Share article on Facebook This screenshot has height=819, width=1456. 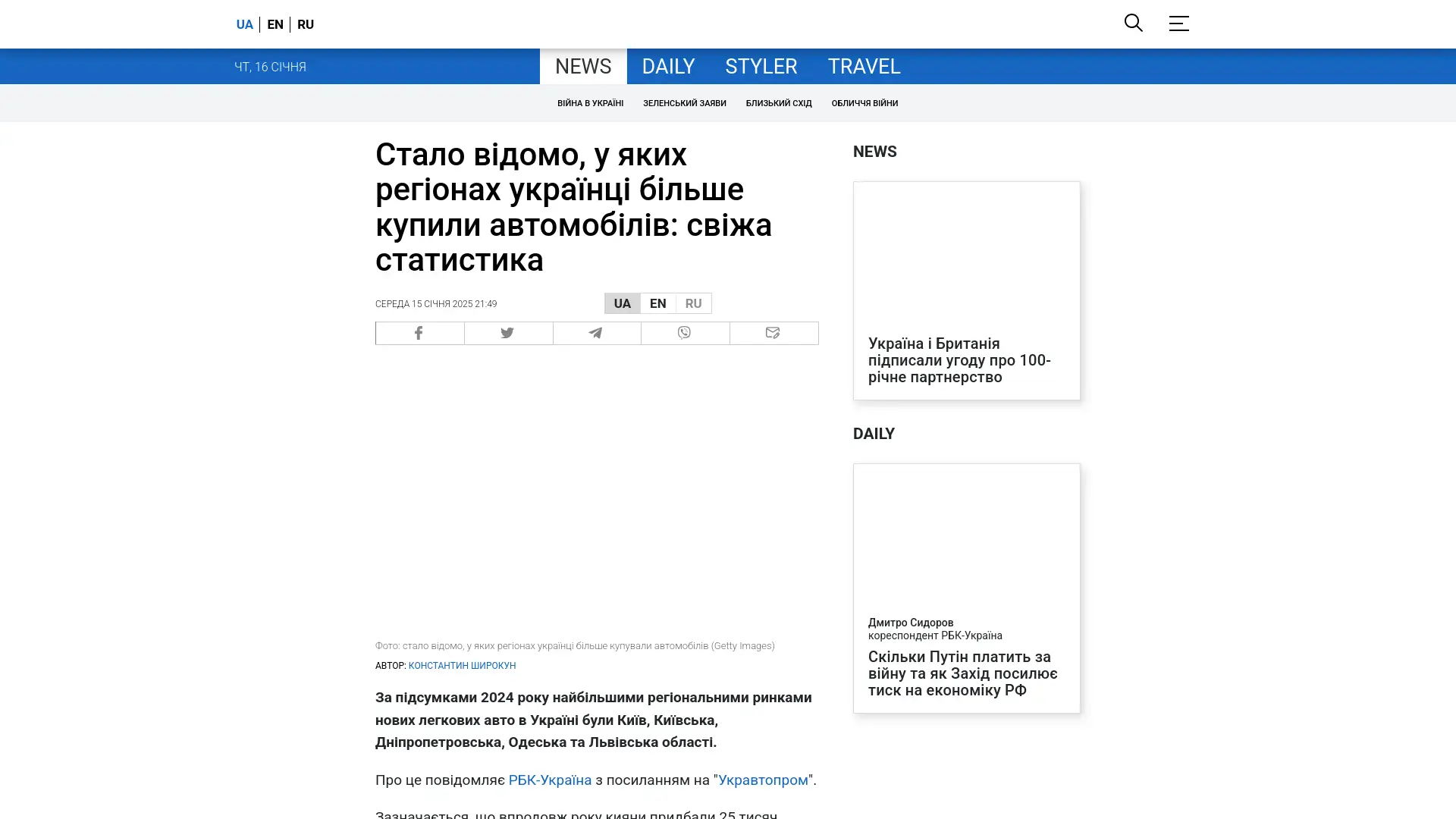click(x=419, y=333)
